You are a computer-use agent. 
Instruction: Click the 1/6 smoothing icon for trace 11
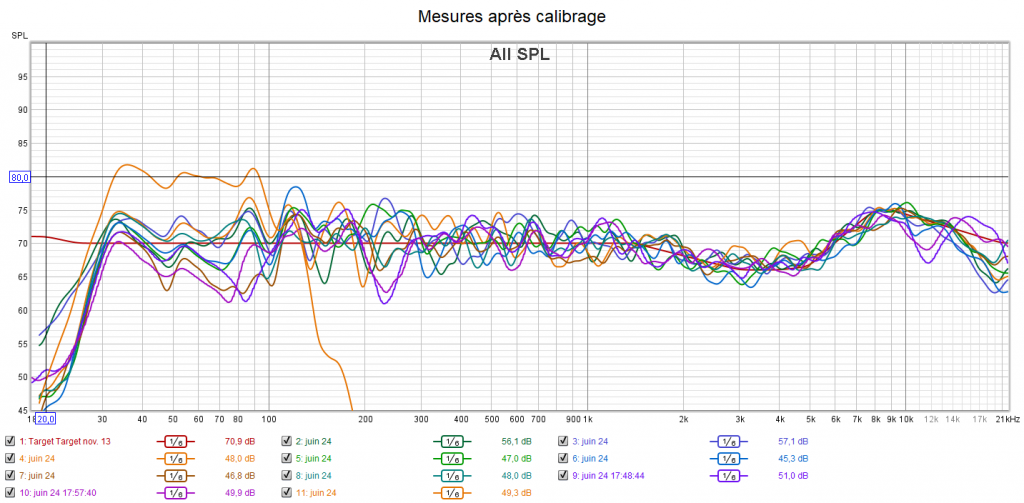pos(451,492)
